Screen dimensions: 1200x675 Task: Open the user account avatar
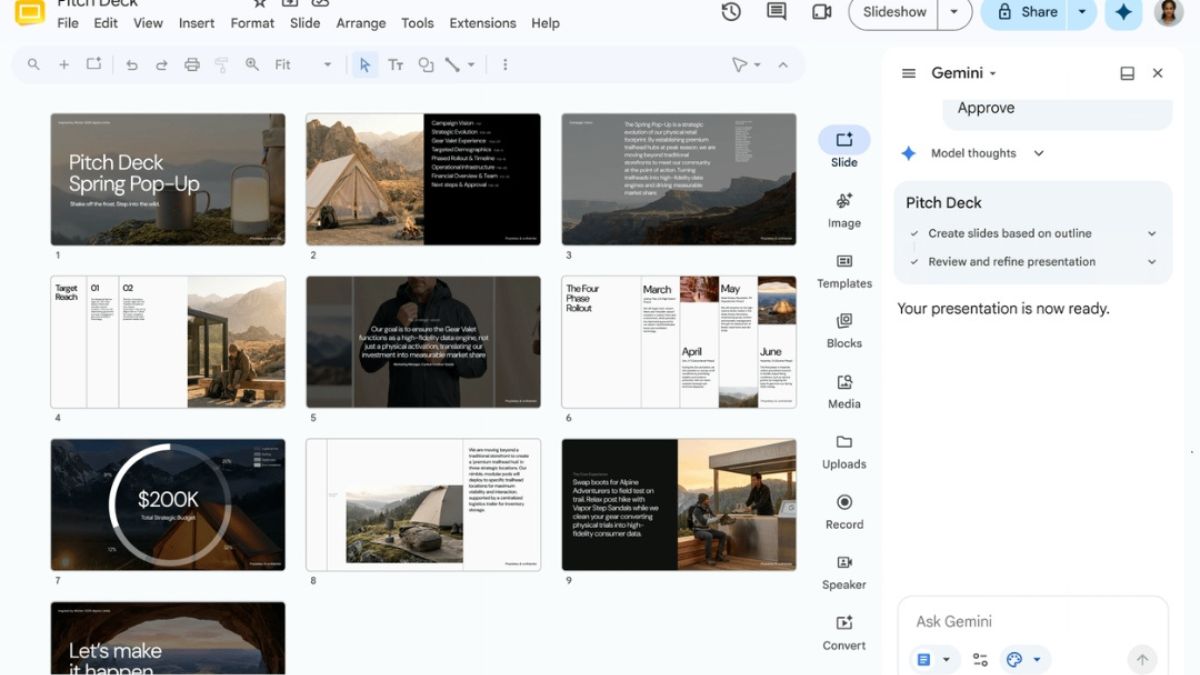[1169, 12]
